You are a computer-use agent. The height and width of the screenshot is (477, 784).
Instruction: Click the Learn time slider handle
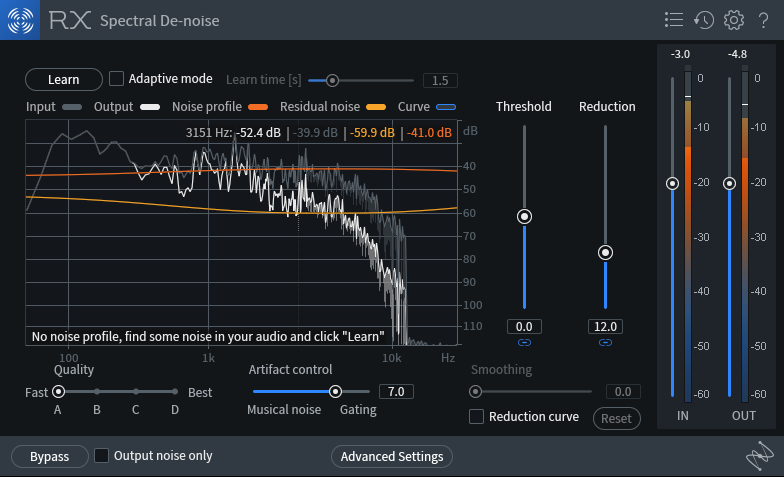[x=332, y=80]
